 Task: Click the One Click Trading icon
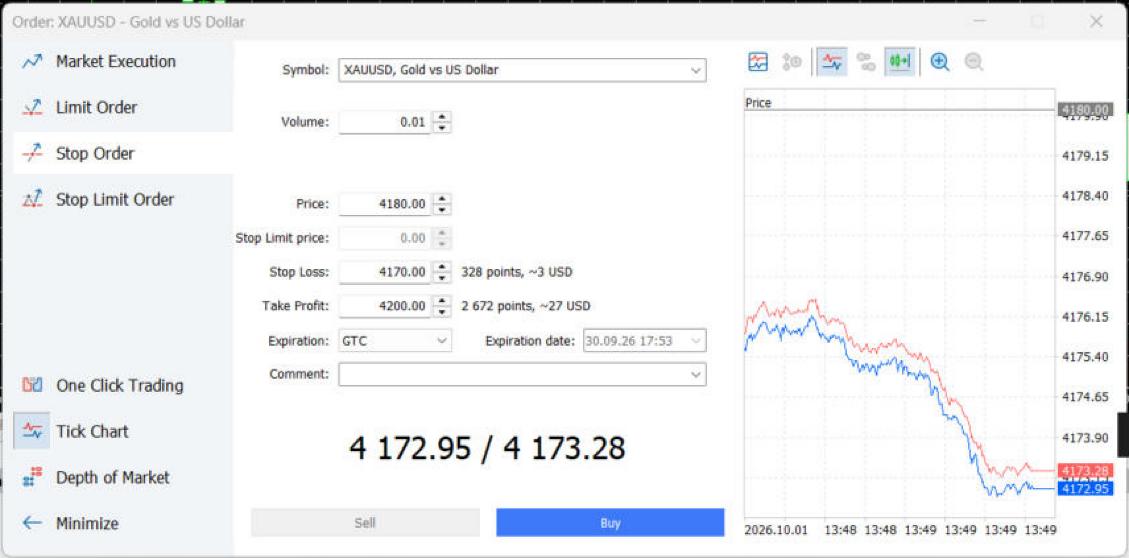tap(32, 385)
